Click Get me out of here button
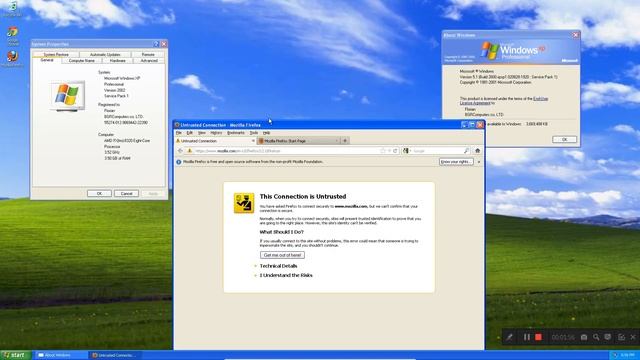The image size is (640, 360). click(x=282, y=255)
